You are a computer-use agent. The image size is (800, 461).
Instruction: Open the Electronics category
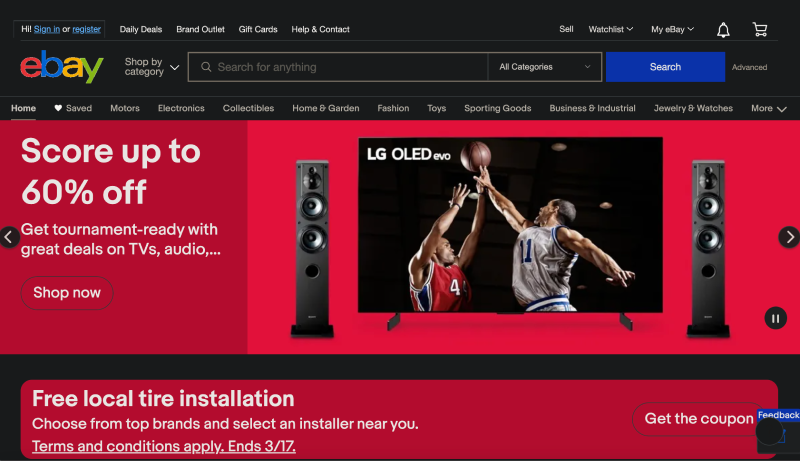point(181,108)
